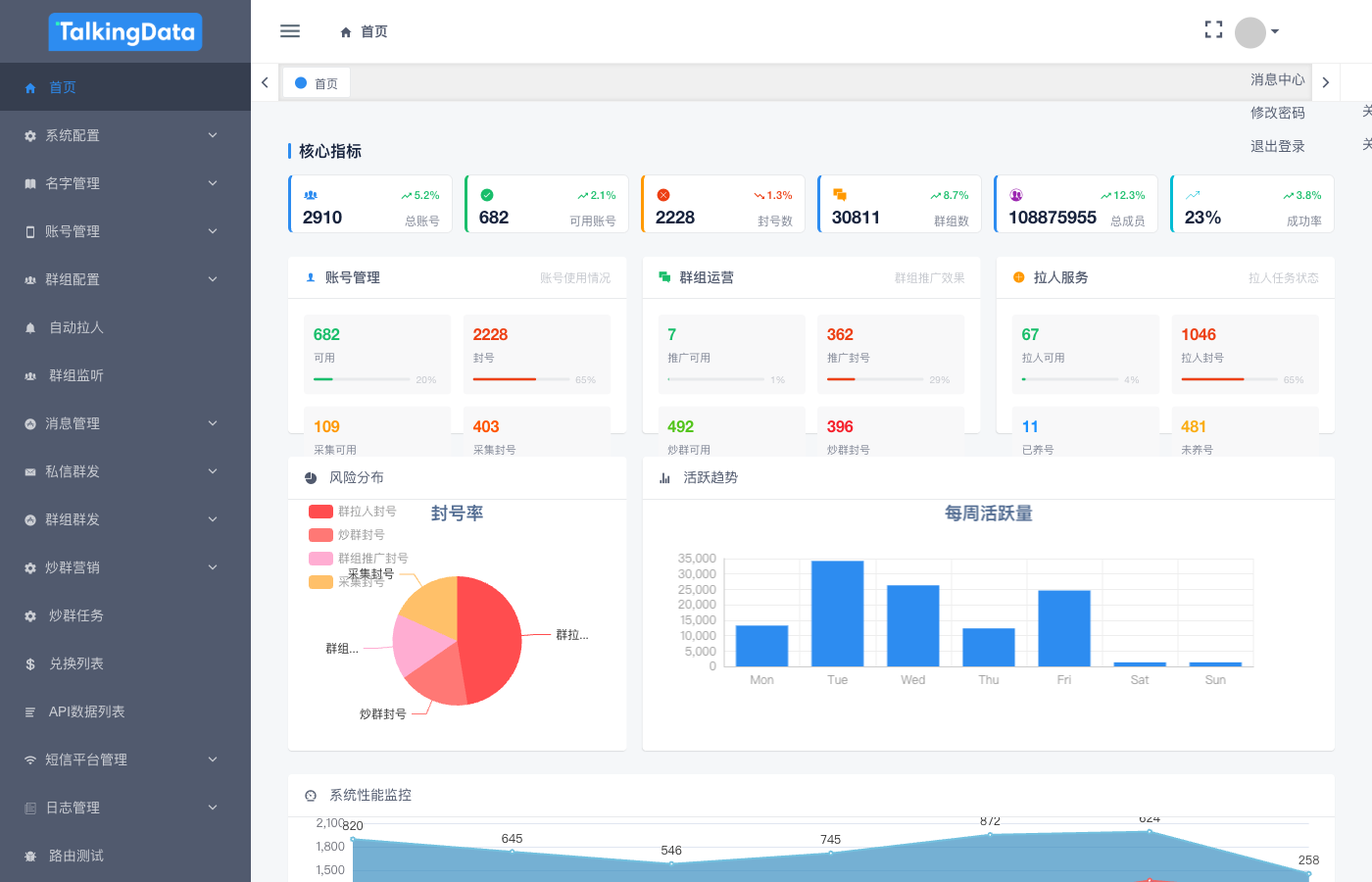
Task: Select the 首页 tab in tab bar
Action: [317, 83]
